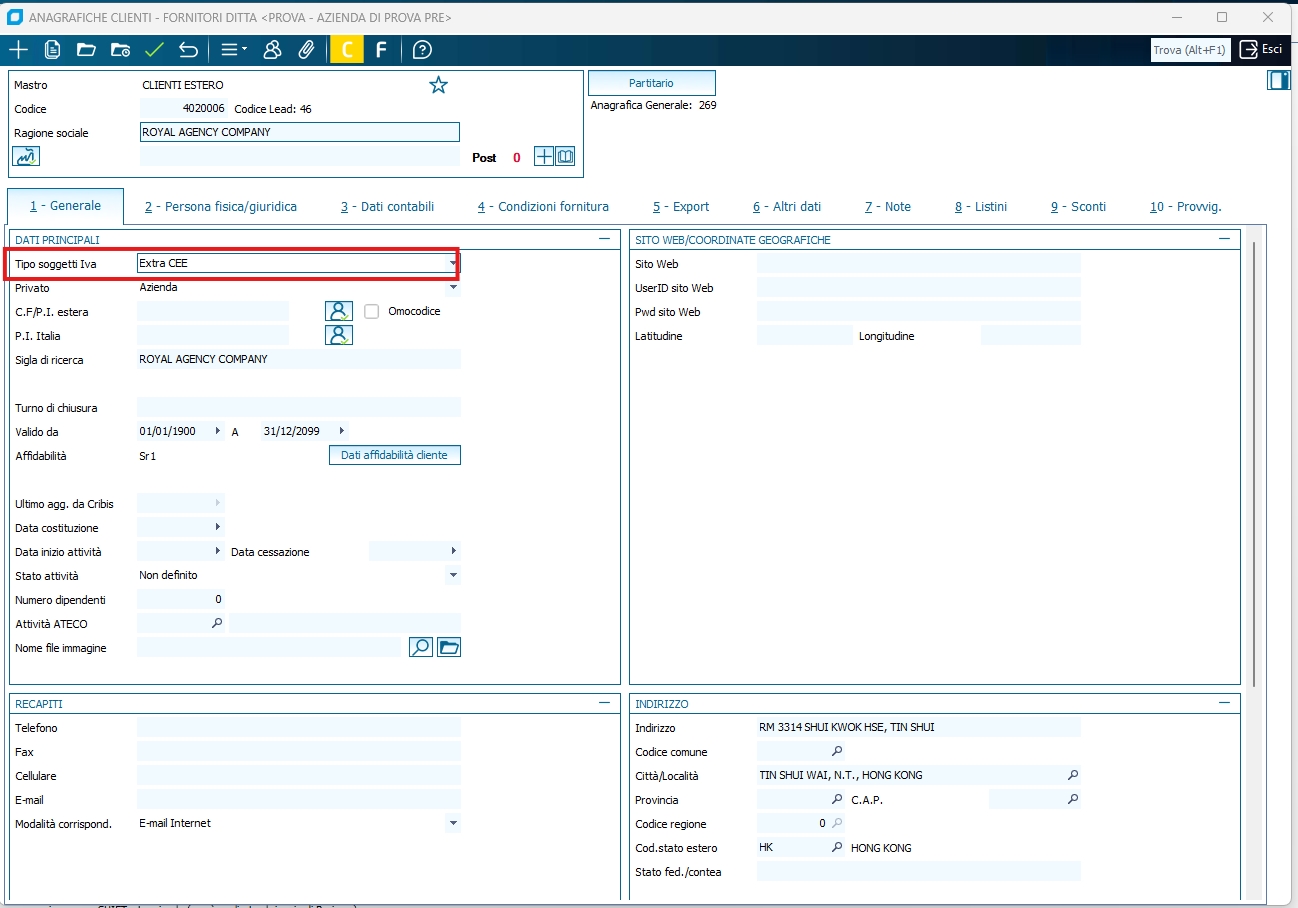Viewport: 1298px width, 908px height.
Task: Toggle the yellow C clienti button
Action: [x=347, y=50]
